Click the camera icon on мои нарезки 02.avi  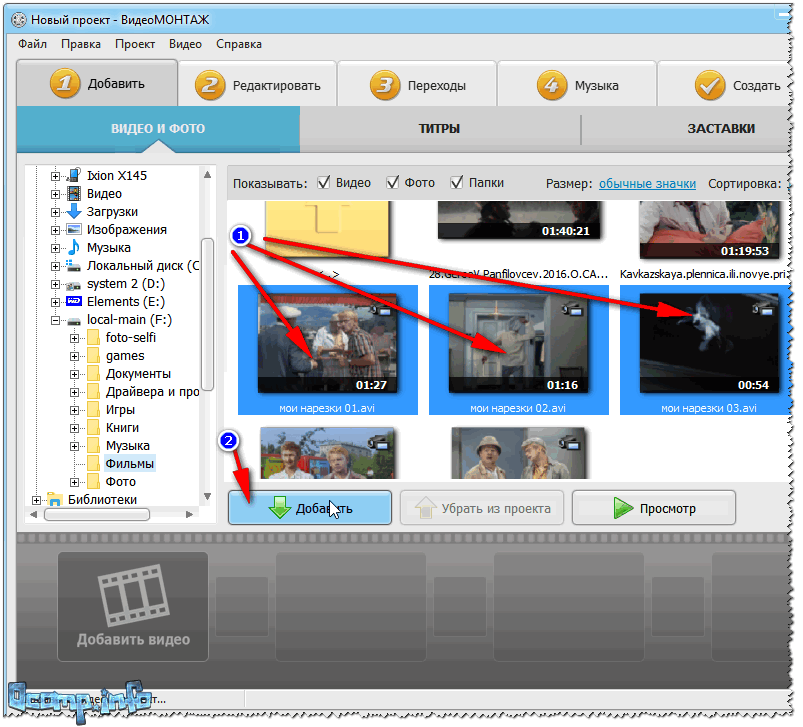click(x=571, y=309)
